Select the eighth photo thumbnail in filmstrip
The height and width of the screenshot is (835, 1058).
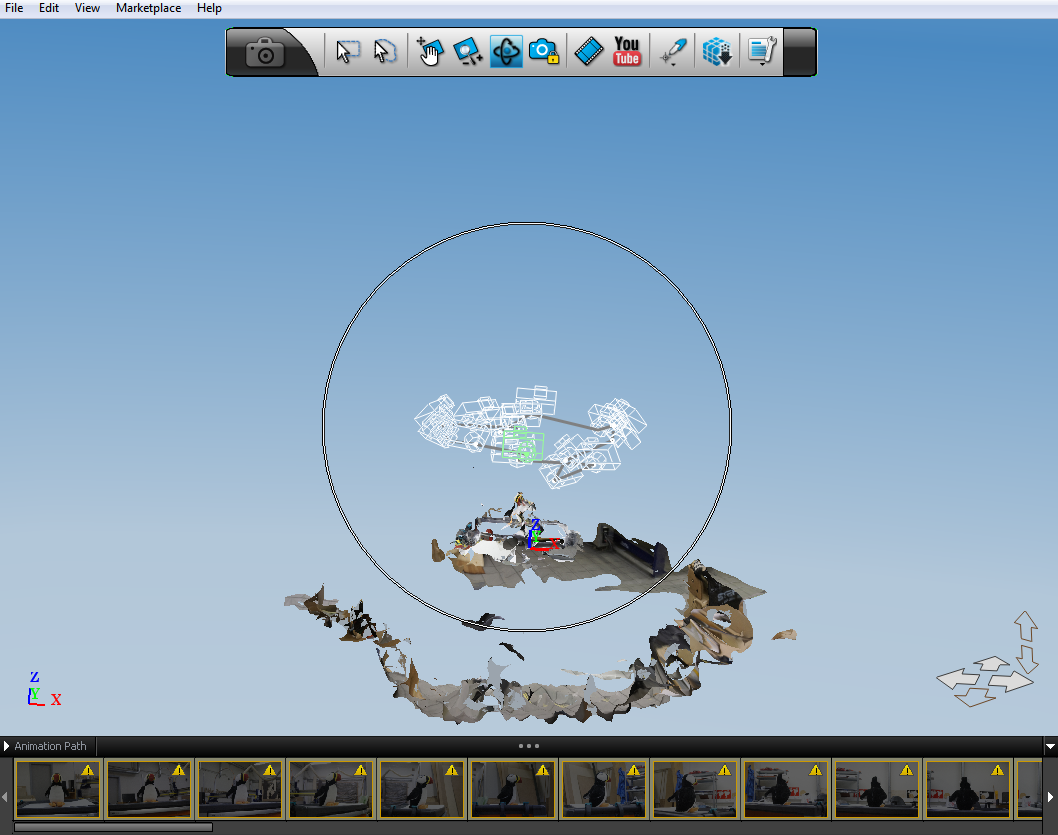tap(694, 789)
